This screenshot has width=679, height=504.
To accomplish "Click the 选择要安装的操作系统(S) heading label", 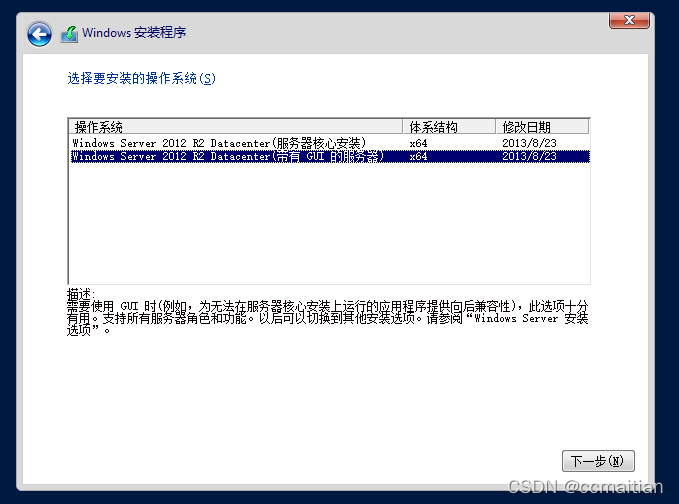I will click(141, 78).
